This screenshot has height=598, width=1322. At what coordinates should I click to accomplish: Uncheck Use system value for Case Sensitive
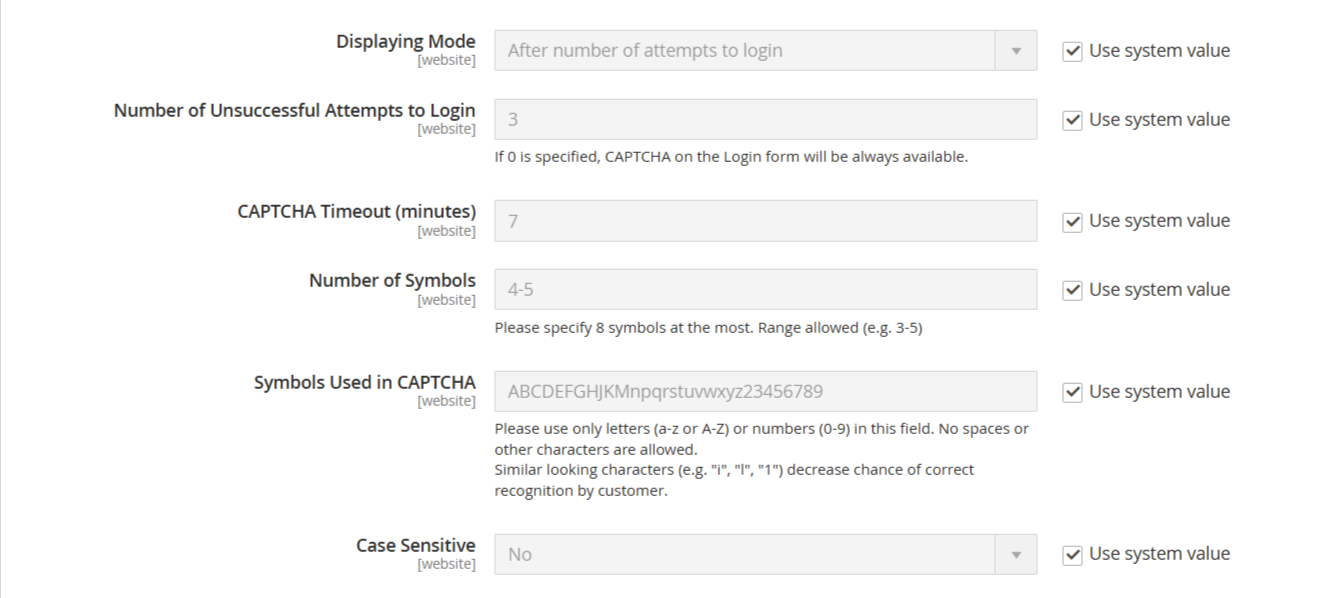[1072, 554]
